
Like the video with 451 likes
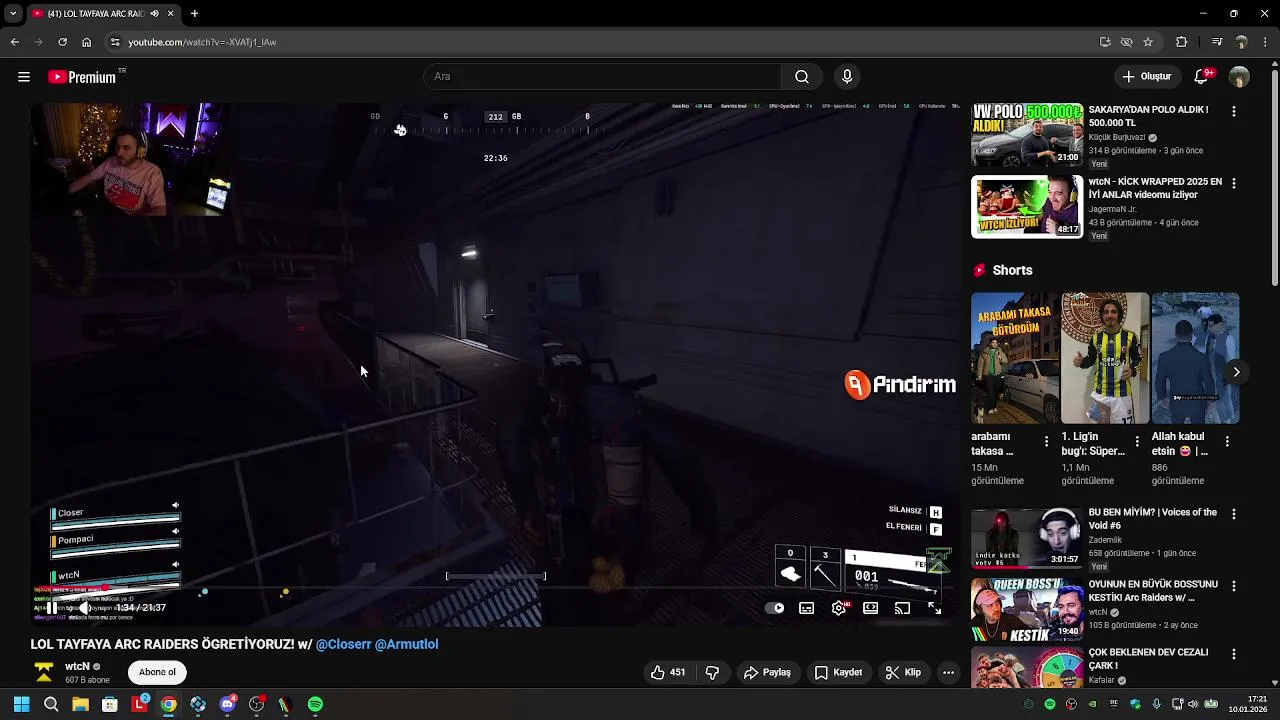click(x=668, y=672)
